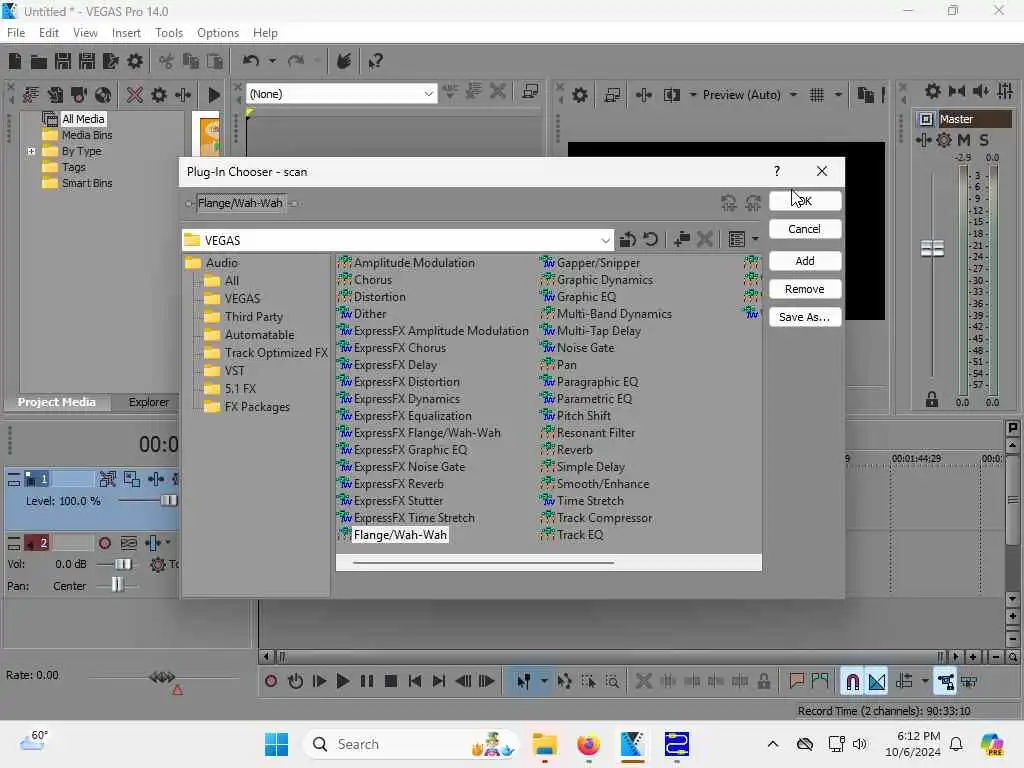This screenshot has width=1024, height=768.
Task: Adjust the Master volume fader
Action: tap(932, 248)
